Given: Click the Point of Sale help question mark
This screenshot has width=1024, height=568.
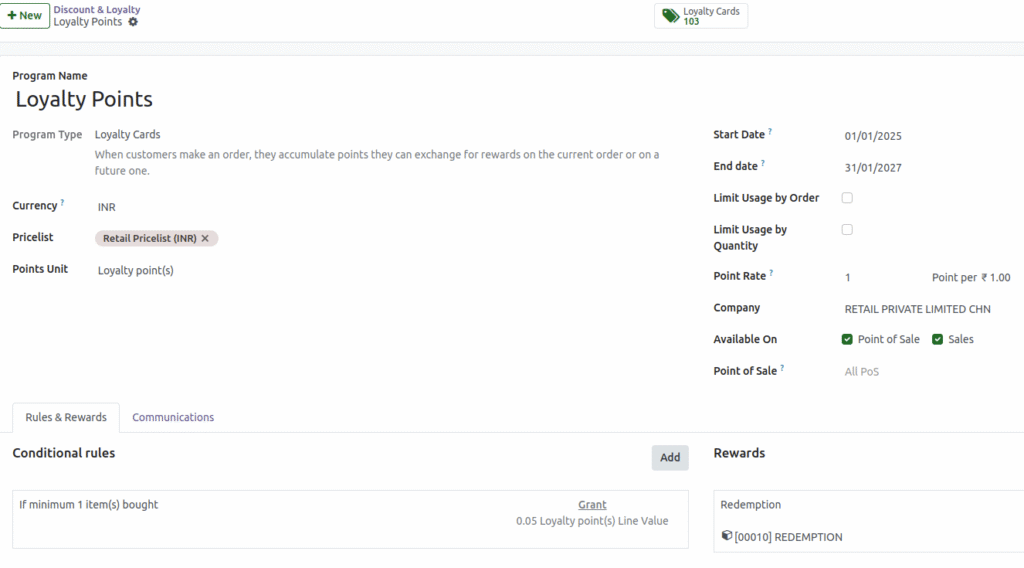Looking at the screenshot, I should [x=782, y=368].
